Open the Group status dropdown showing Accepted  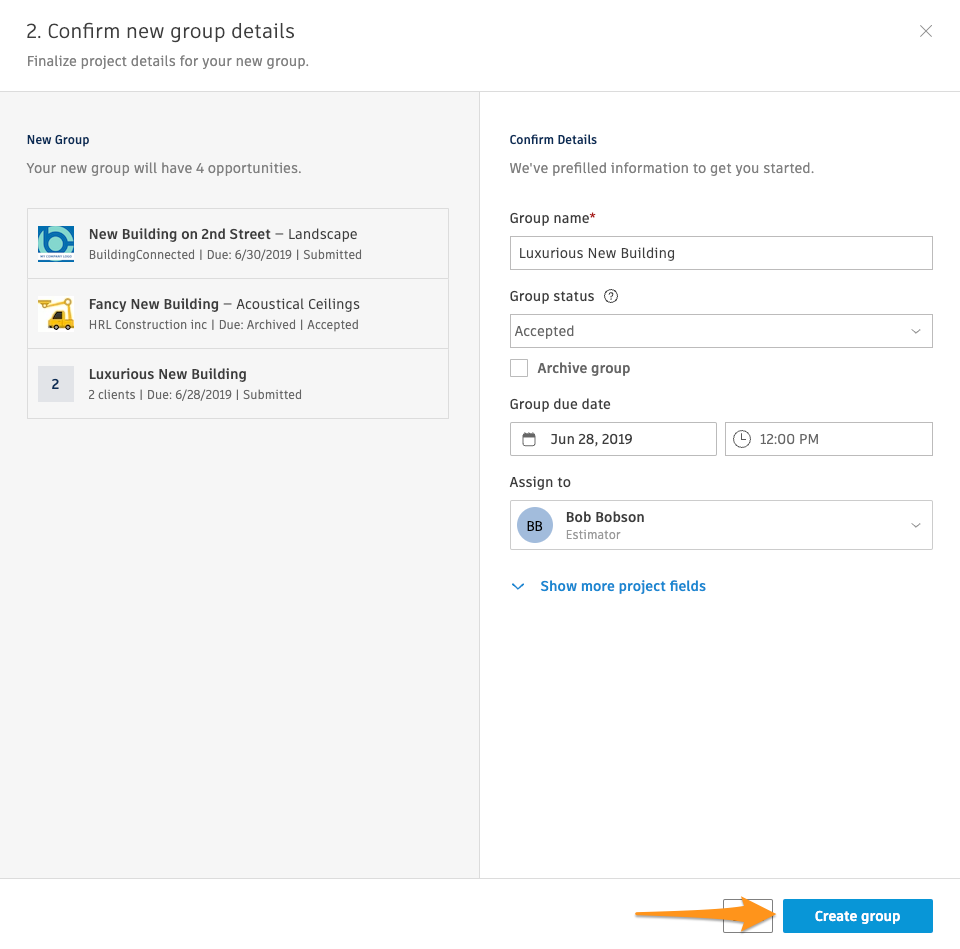point(720,331)
